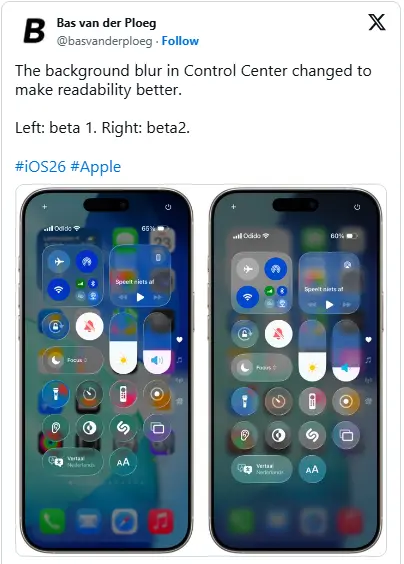
Task: Toggle airplane mode on the left phone
Action: (x=59, y=261)
